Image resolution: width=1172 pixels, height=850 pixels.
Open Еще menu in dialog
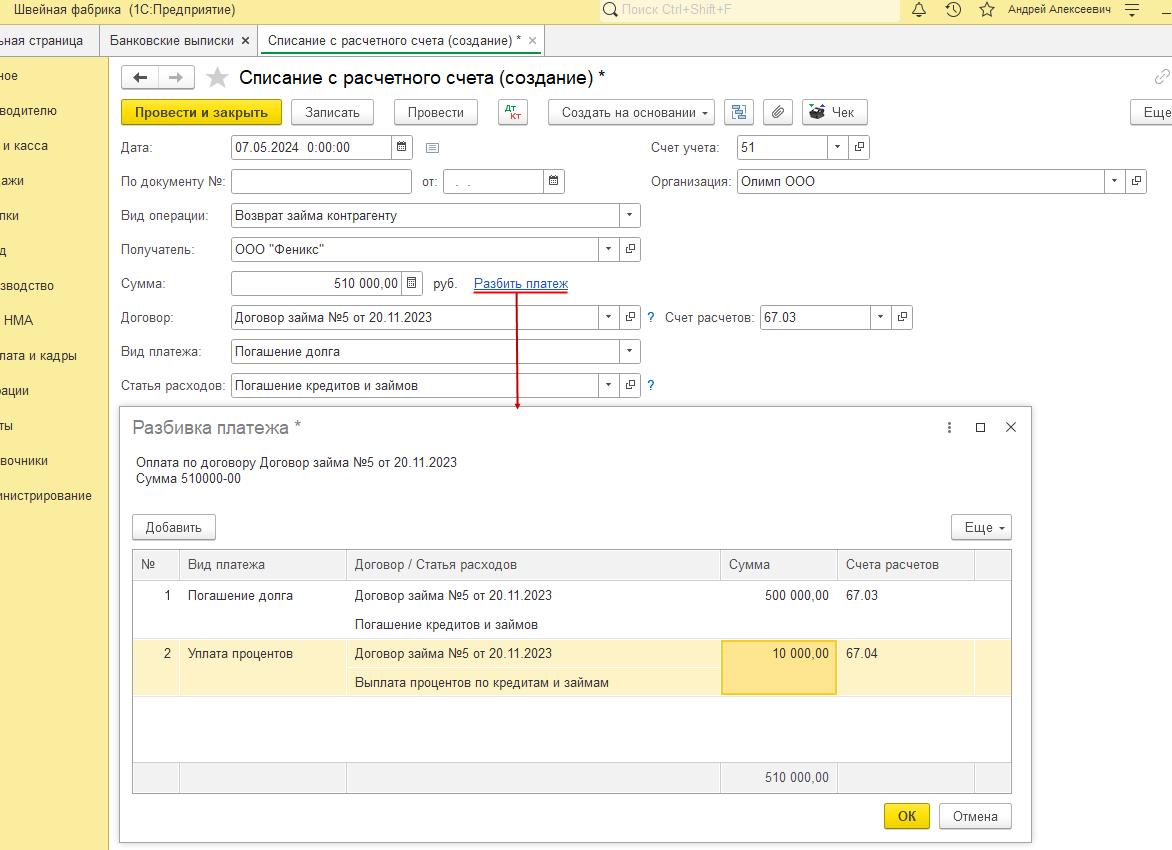[x=981, y=527]
